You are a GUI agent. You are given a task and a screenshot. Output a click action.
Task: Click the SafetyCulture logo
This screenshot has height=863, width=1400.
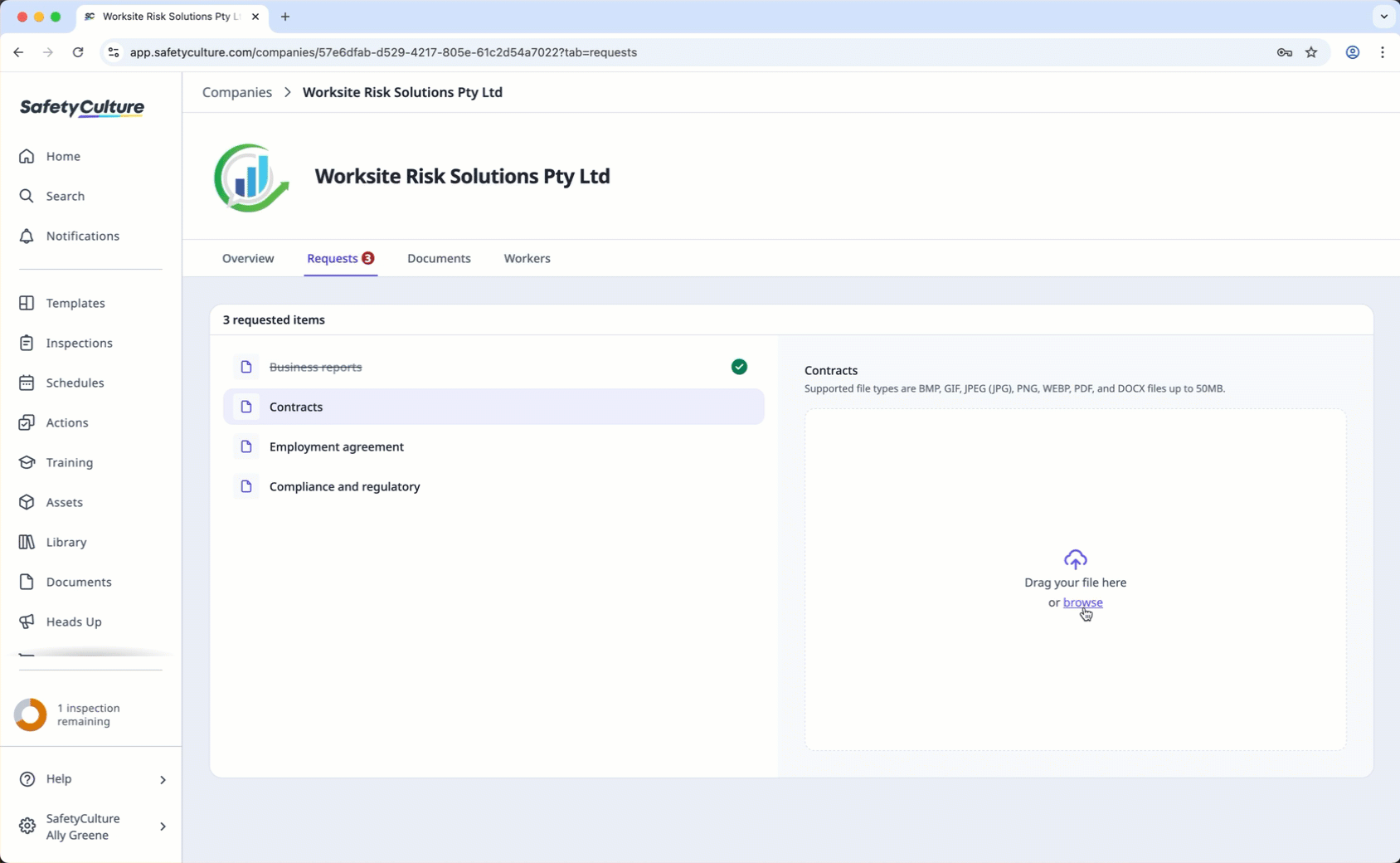(82, 108)
